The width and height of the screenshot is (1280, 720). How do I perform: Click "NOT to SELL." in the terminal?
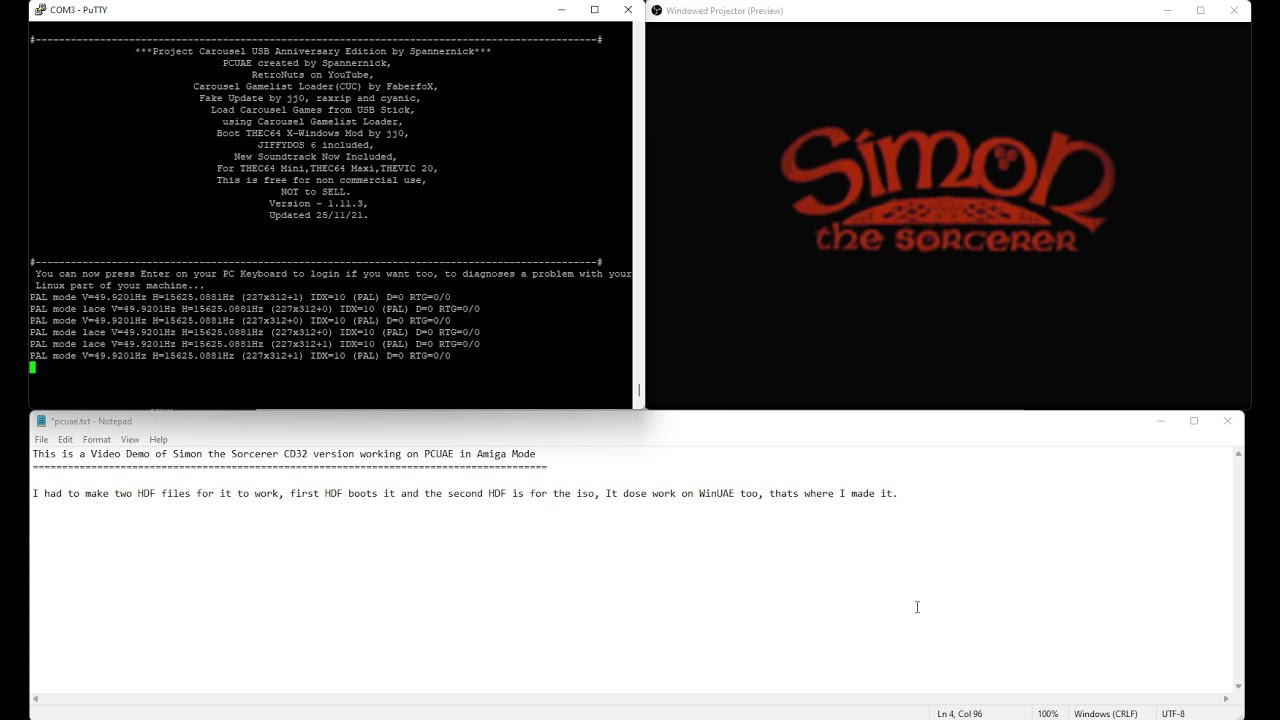[x=316, y=192]
